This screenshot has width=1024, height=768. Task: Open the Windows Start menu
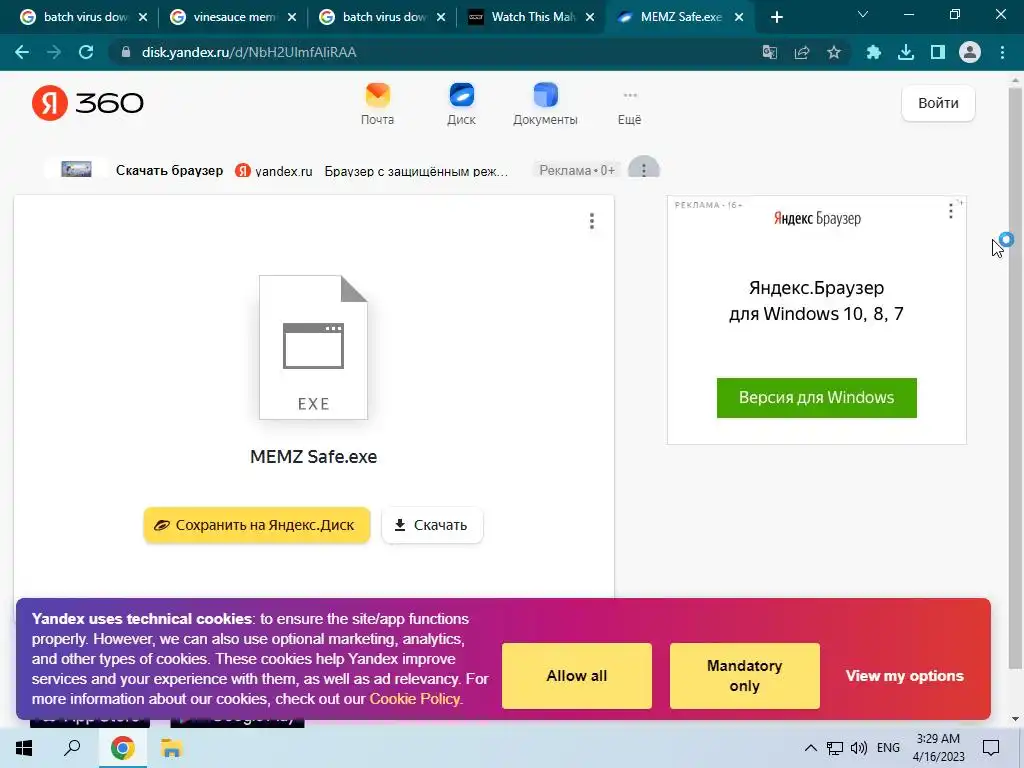[x=24, y=748]
